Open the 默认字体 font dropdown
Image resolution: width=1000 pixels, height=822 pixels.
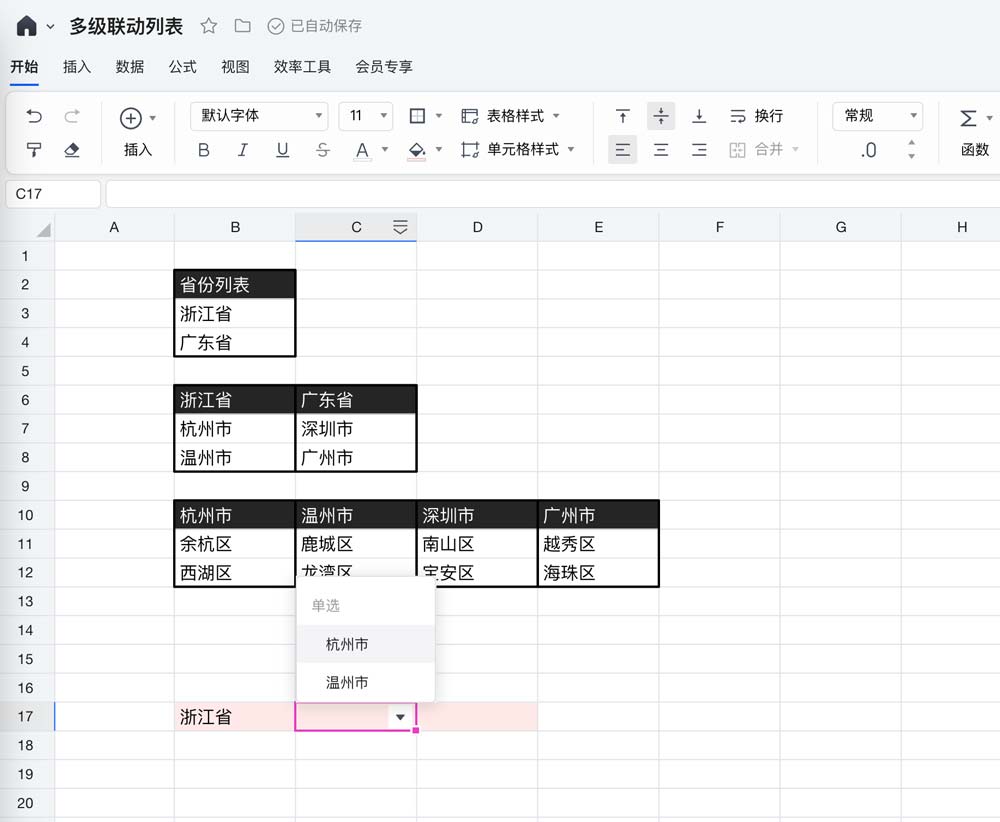click(x=258, y=116)
